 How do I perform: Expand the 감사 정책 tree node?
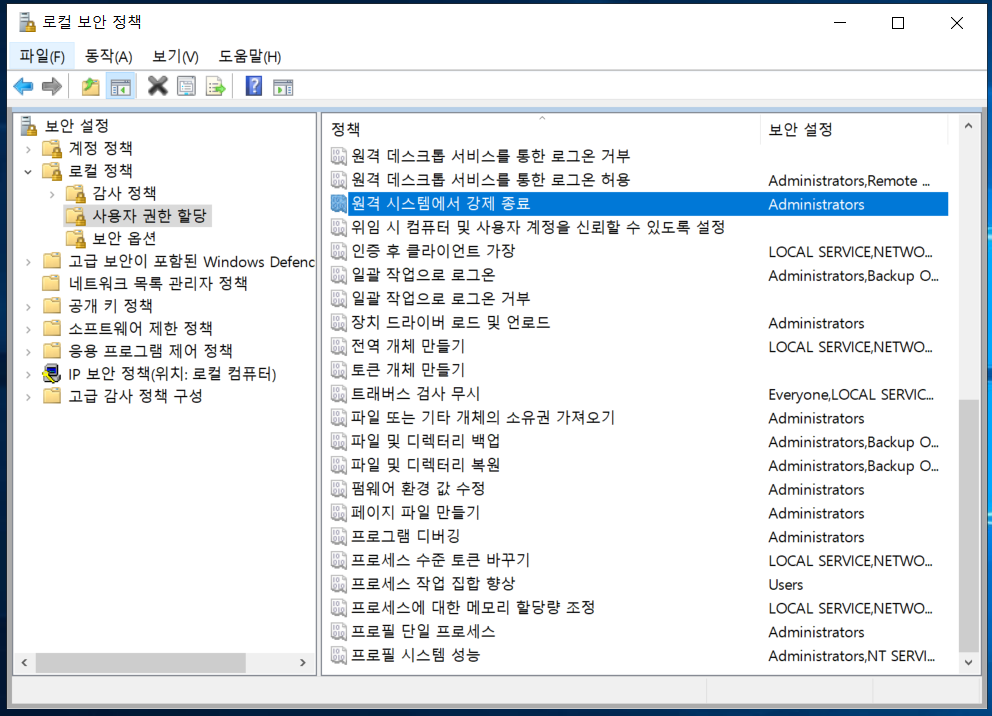pos(52,194)
